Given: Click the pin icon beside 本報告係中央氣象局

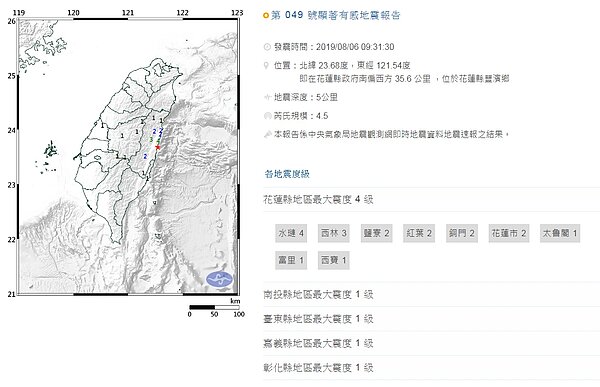Looking at the screenshot, I should (267, 134).
